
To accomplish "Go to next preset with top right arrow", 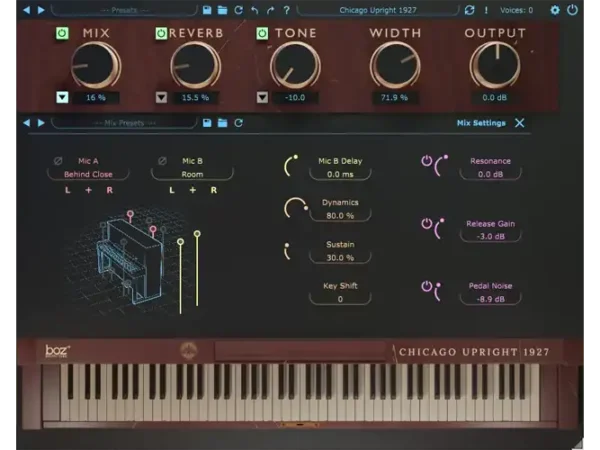I will [41, 10].
